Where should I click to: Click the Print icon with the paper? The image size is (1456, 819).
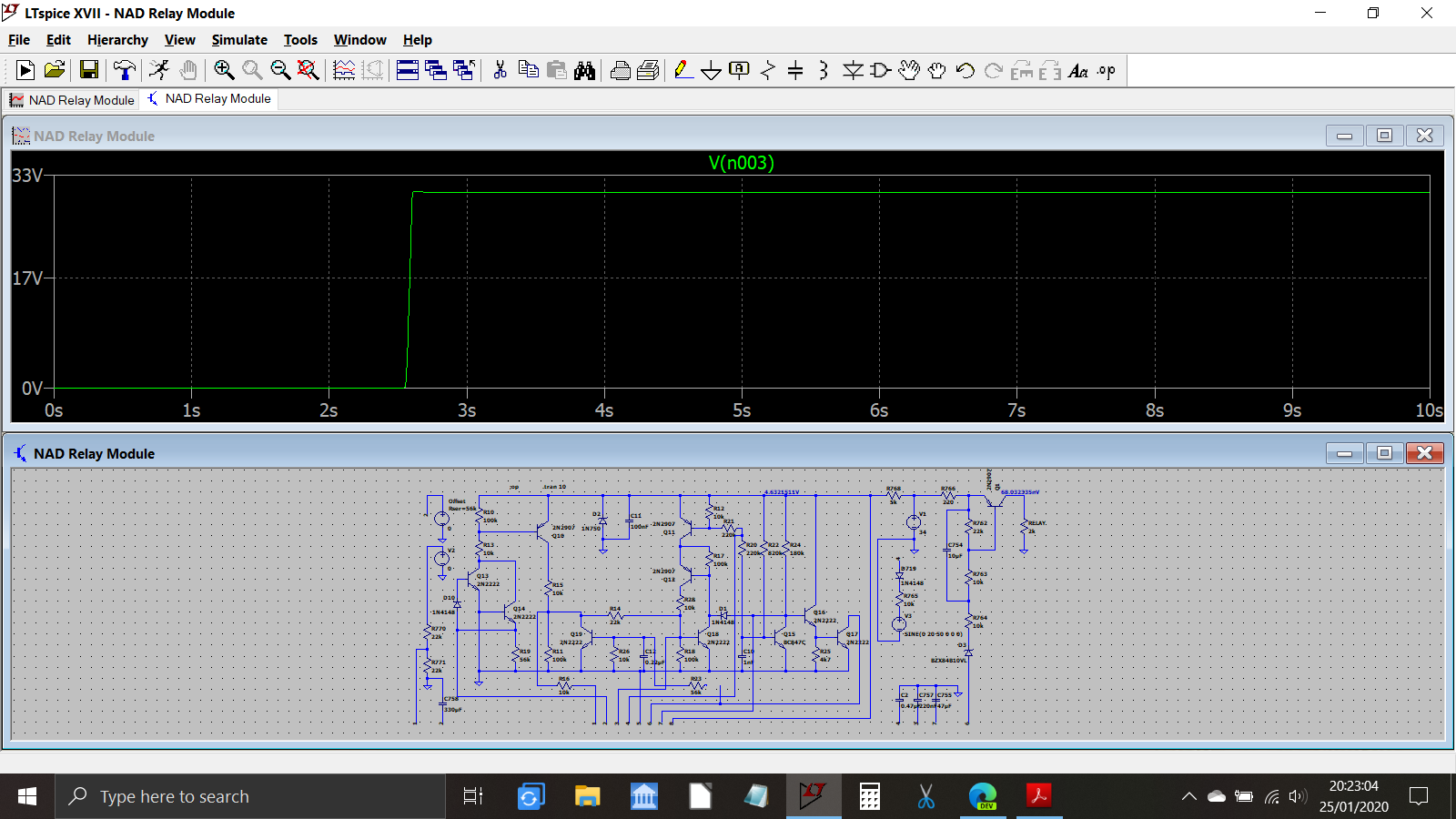pos(648,70)
